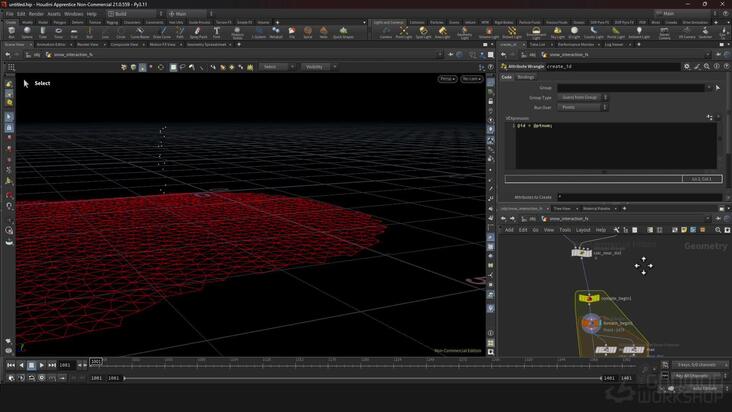Viewport: 732px width, 412px height.
Task: Click the network editor find node magnifier
Action: pos(718,230)
